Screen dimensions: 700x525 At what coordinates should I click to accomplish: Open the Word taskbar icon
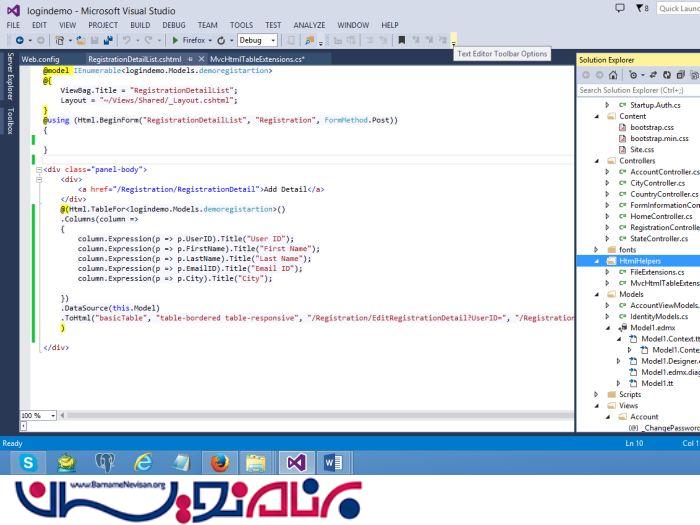tap(331, 462)
